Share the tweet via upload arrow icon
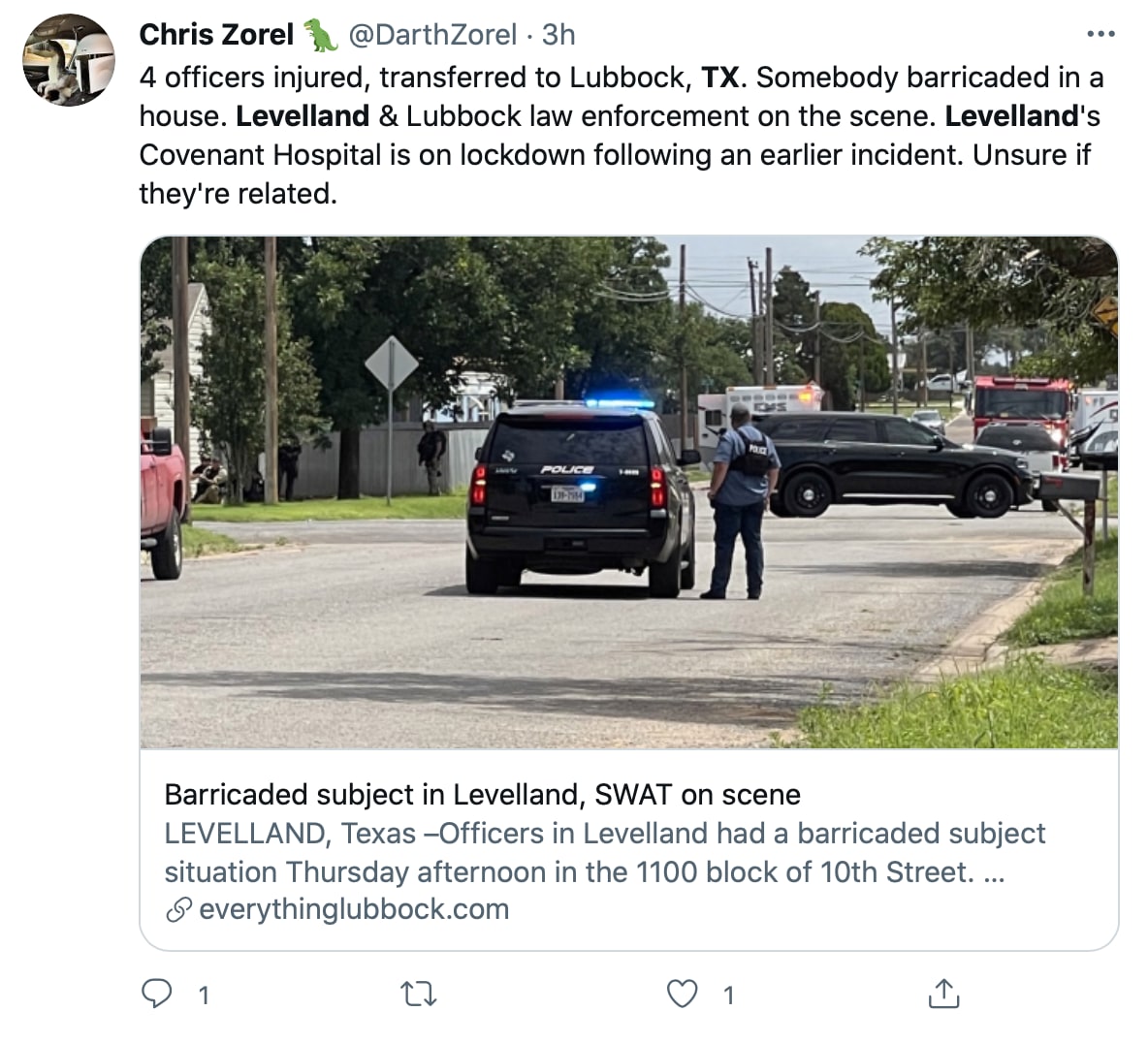The image size is (1148, 1043). point(943,993)
